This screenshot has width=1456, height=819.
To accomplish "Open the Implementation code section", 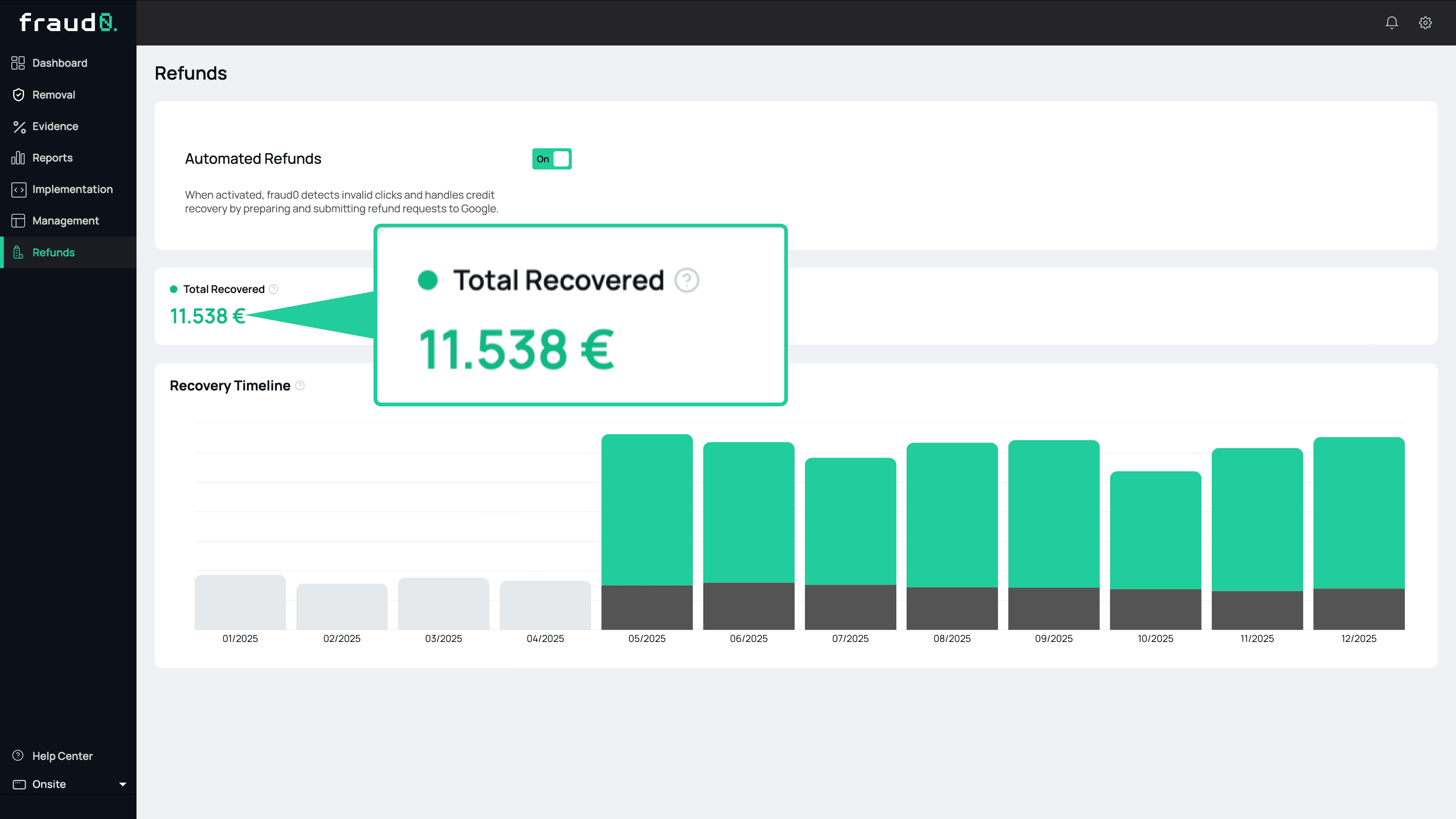I will (x=72, y=189).
